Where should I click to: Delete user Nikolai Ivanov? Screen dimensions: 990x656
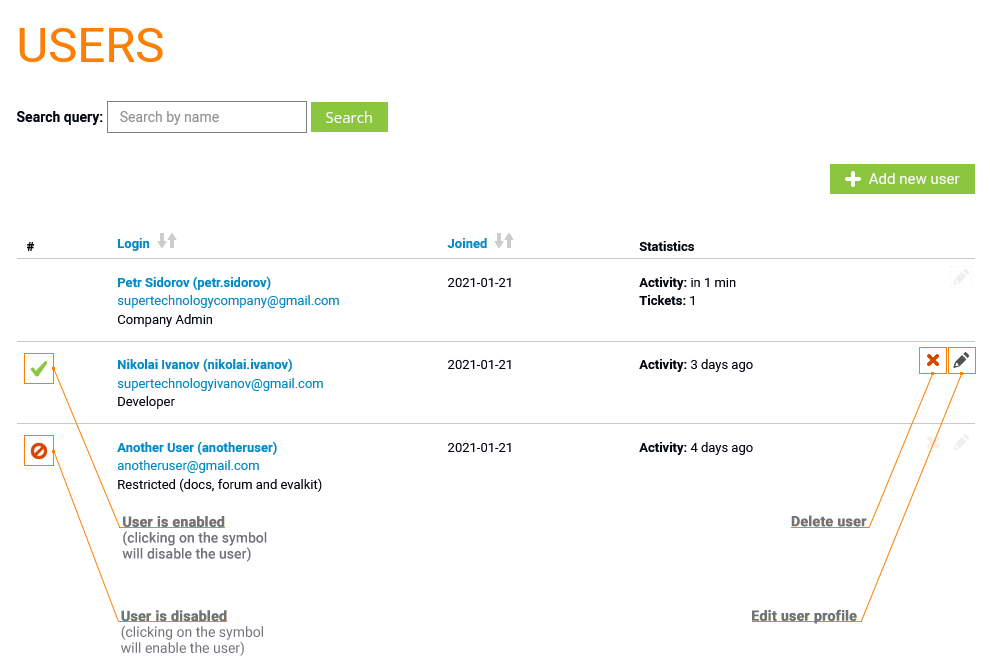(x=932, y=361)
